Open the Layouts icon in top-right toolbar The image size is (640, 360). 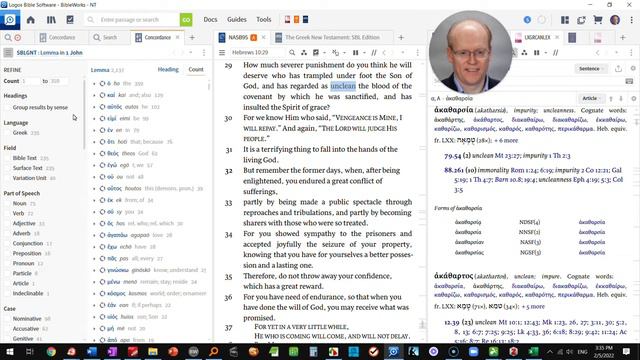[x=565, y=20]
